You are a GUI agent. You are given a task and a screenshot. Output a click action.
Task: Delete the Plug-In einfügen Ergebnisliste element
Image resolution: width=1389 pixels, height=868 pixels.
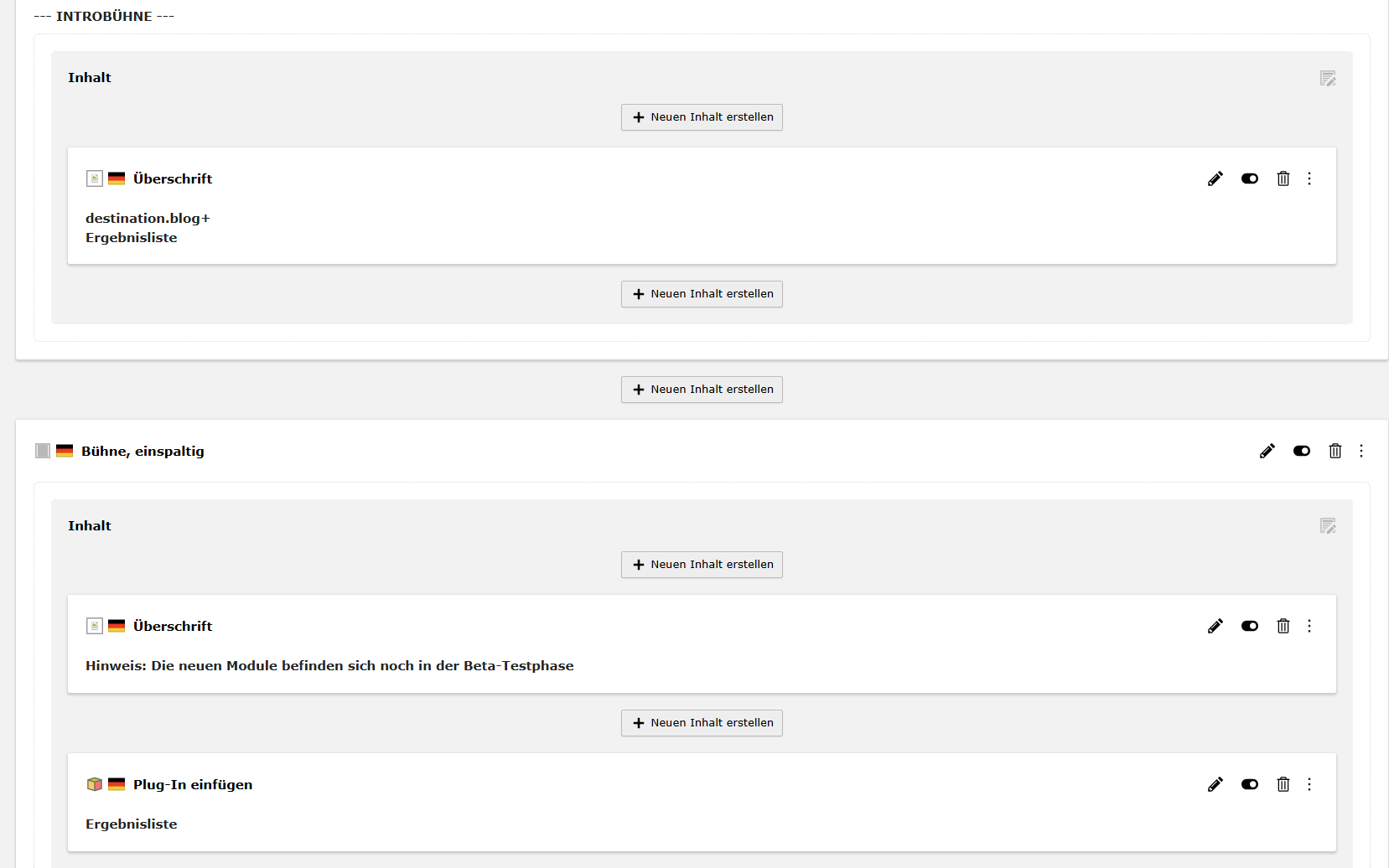1283,784
